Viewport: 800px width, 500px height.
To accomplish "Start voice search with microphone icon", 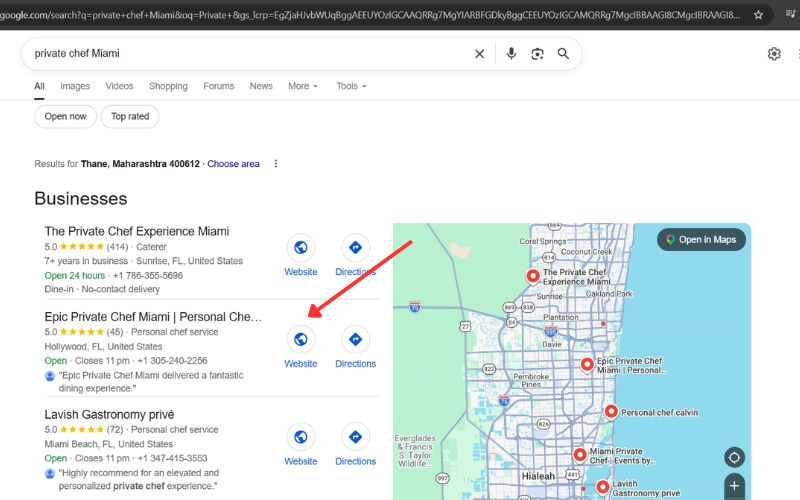I will (x=511, y=54).
